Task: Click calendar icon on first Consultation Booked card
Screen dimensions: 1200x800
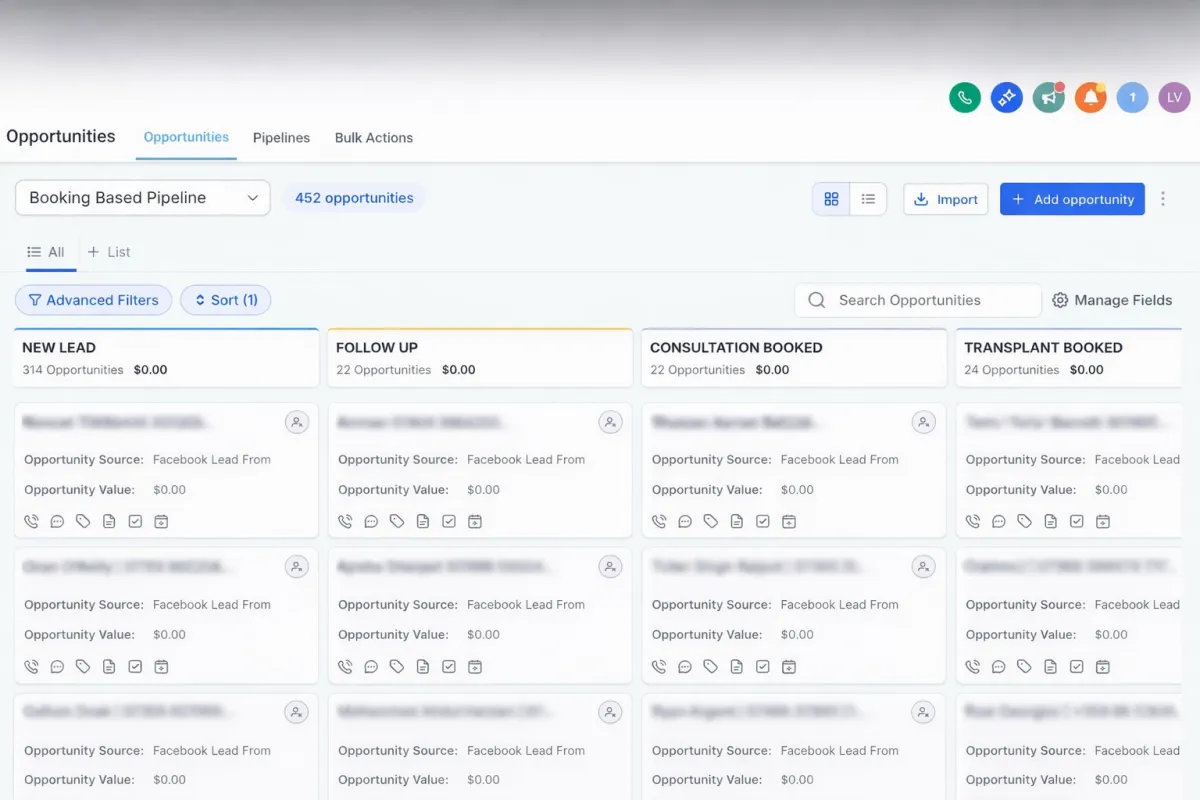Action: pos(789,521)
